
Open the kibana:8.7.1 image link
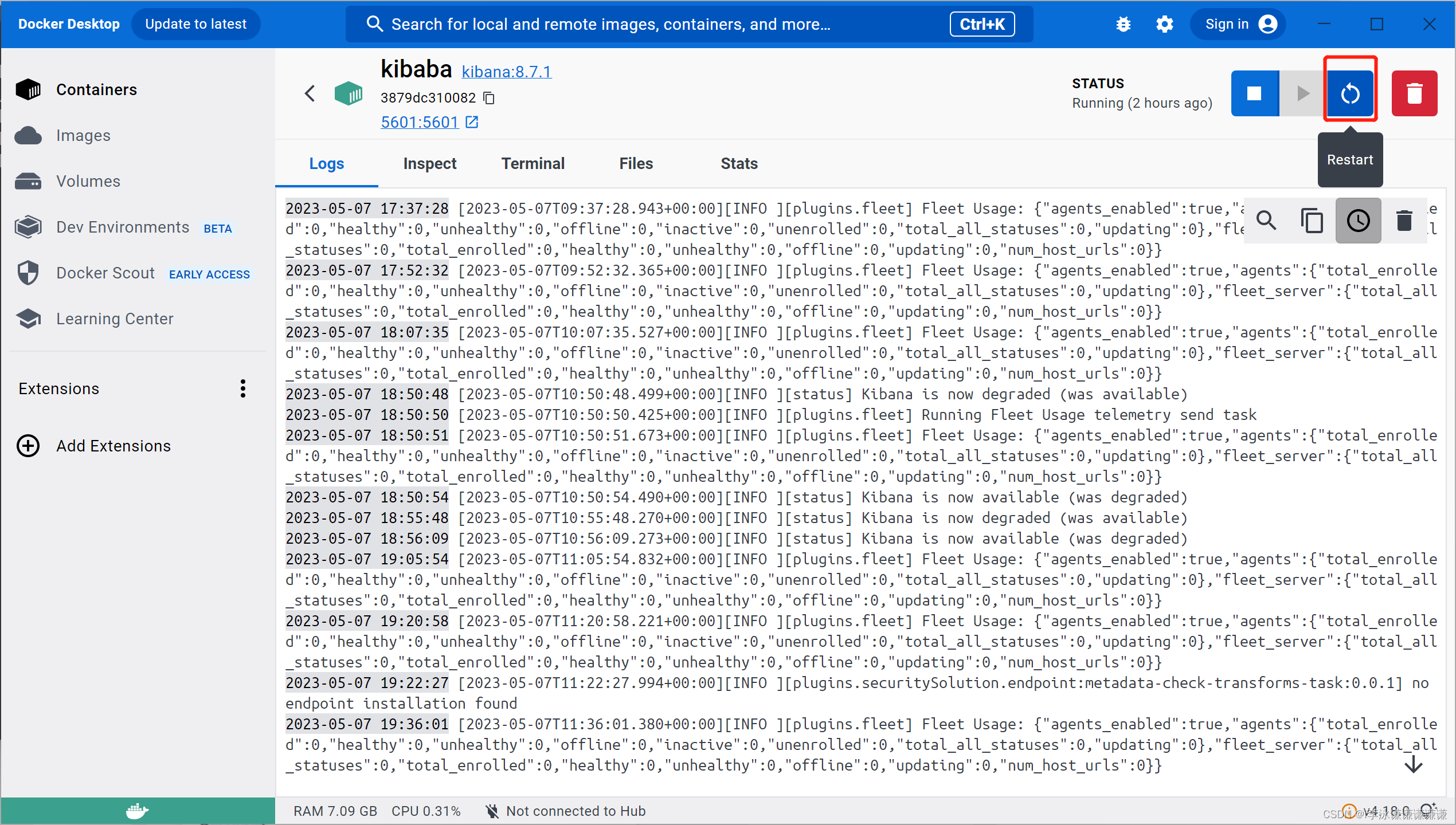(506, 71)
